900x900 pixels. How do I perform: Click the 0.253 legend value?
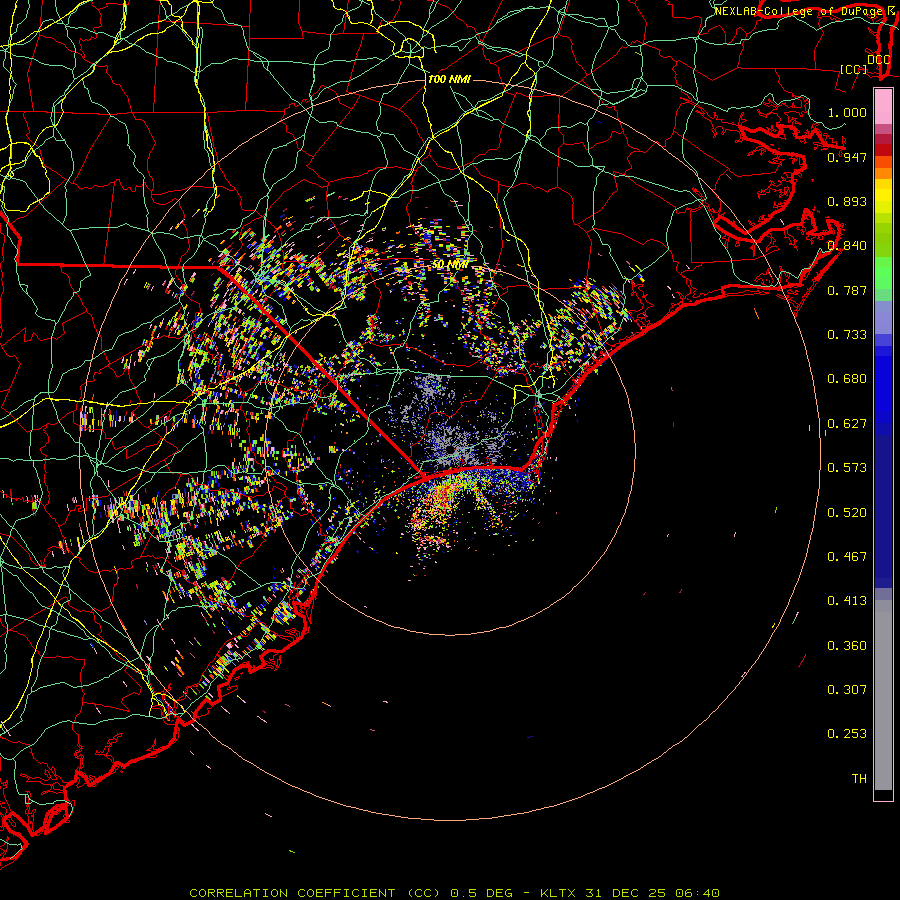[847, 734]
